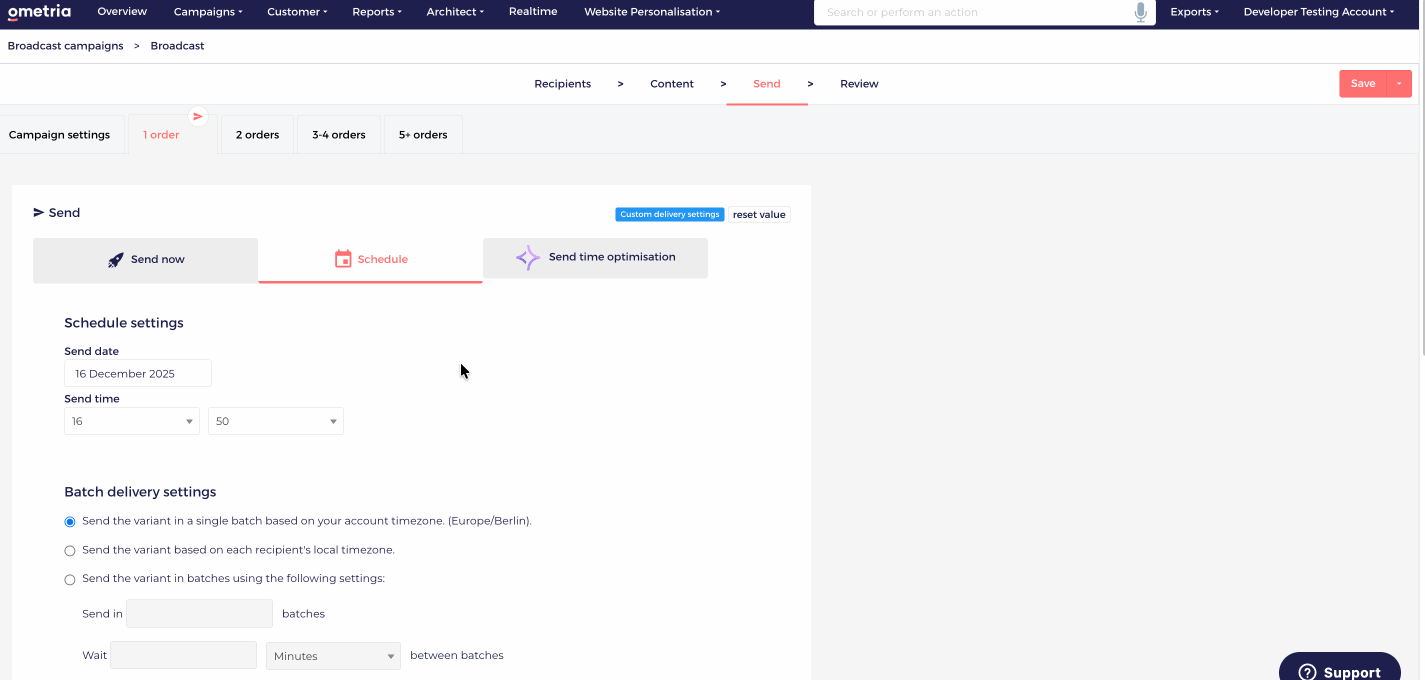Viewport: 1425px width, 680px height.
Task: Click Custom delivery settings badge
Action: [670, 215]
